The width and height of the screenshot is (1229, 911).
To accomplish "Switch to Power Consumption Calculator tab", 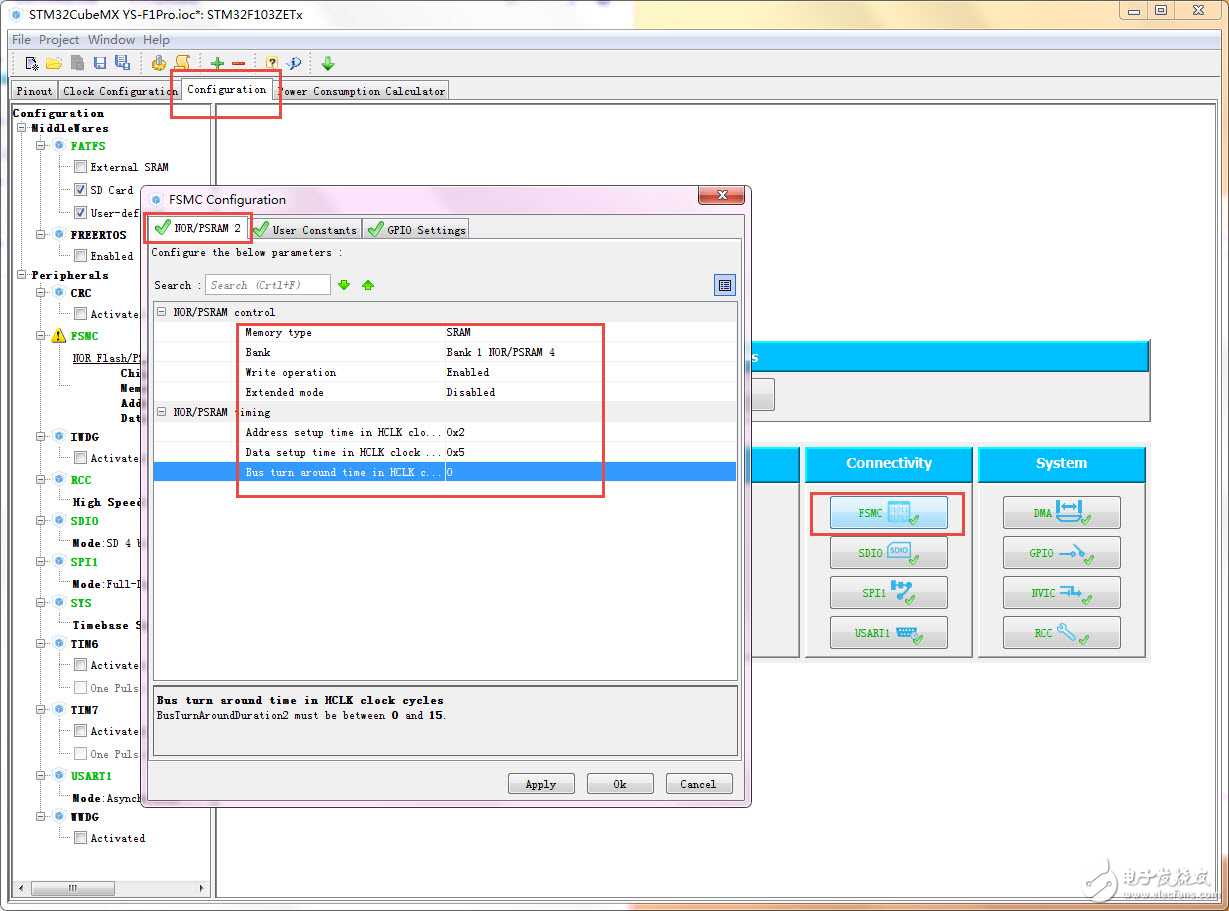I will [362, 91].
